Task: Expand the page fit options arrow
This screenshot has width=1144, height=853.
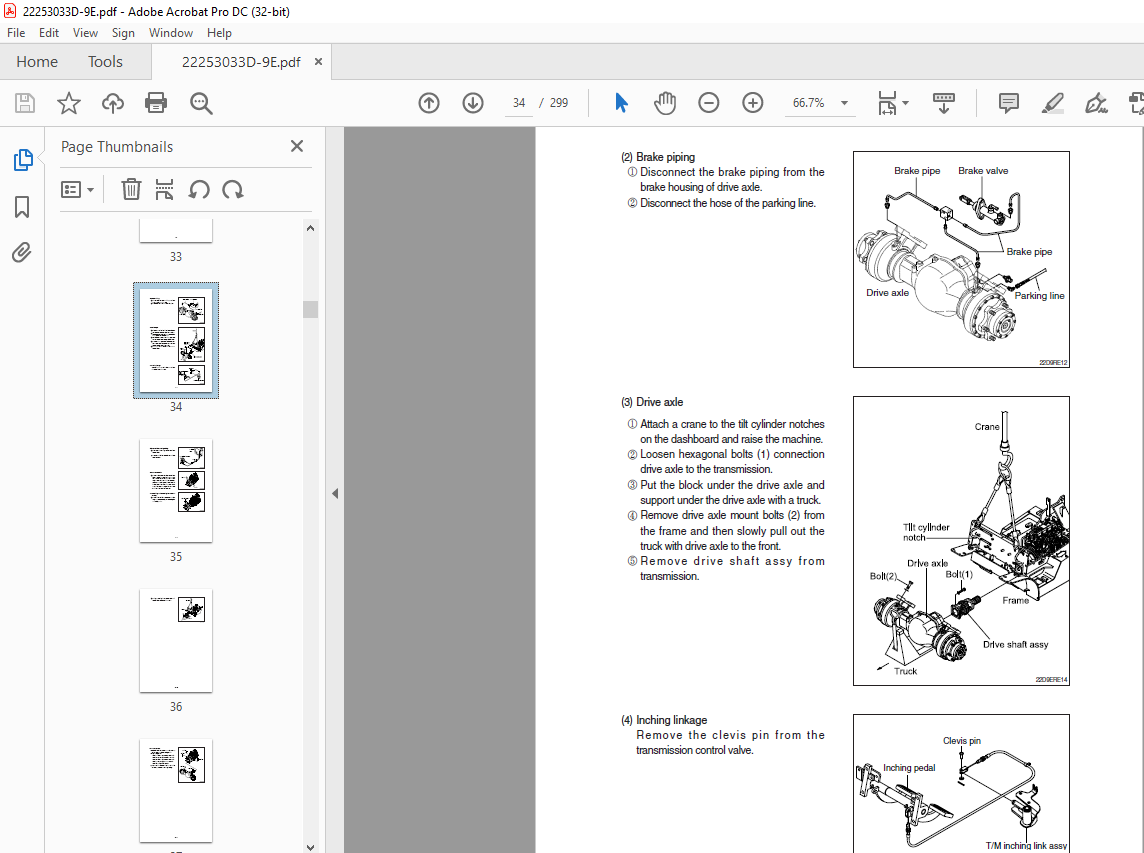Action: point(905,103)
